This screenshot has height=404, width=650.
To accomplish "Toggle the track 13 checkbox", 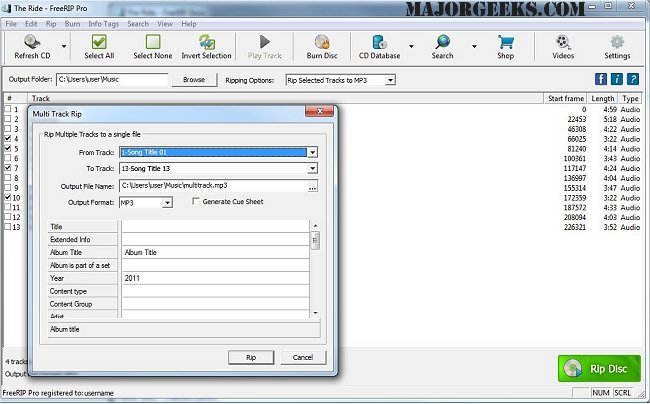I will tap(7, 227).
